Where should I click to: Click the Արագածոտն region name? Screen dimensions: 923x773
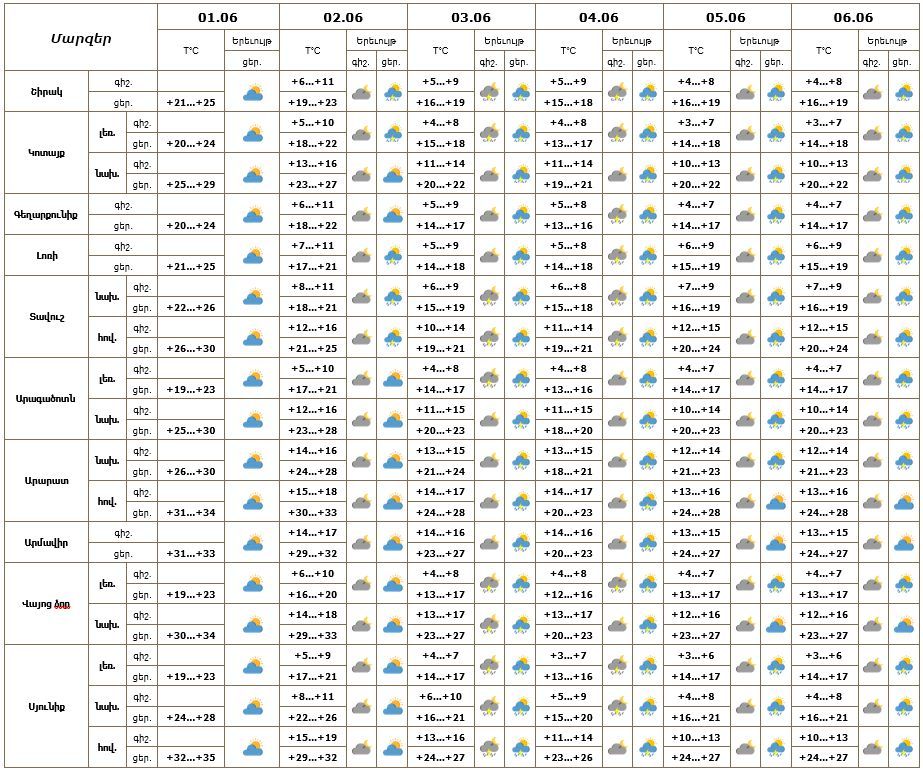[x=46, y=399]
